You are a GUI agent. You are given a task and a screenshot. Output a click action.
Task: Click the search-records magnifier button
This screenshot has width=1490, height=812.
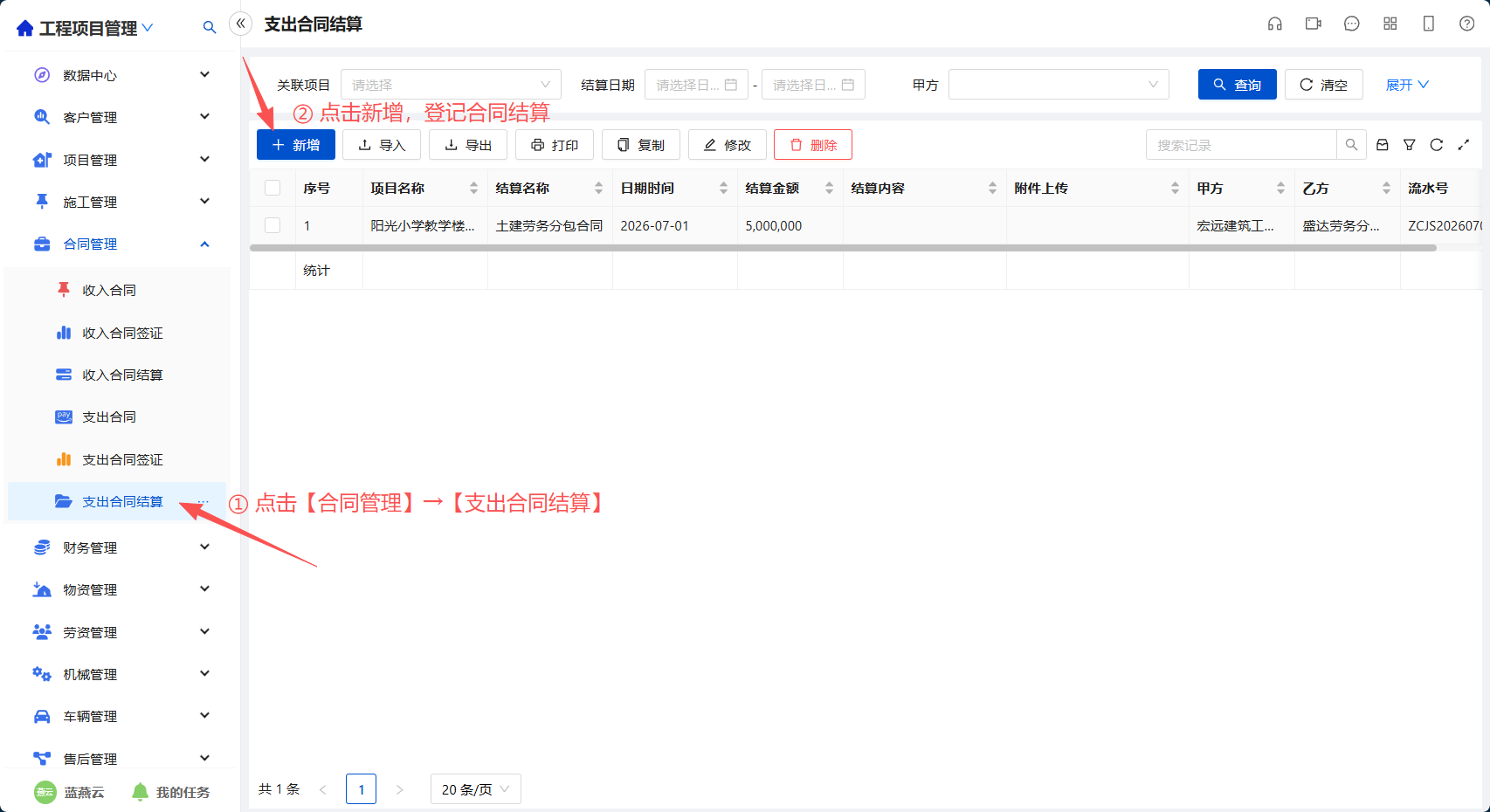(1351, 145)
